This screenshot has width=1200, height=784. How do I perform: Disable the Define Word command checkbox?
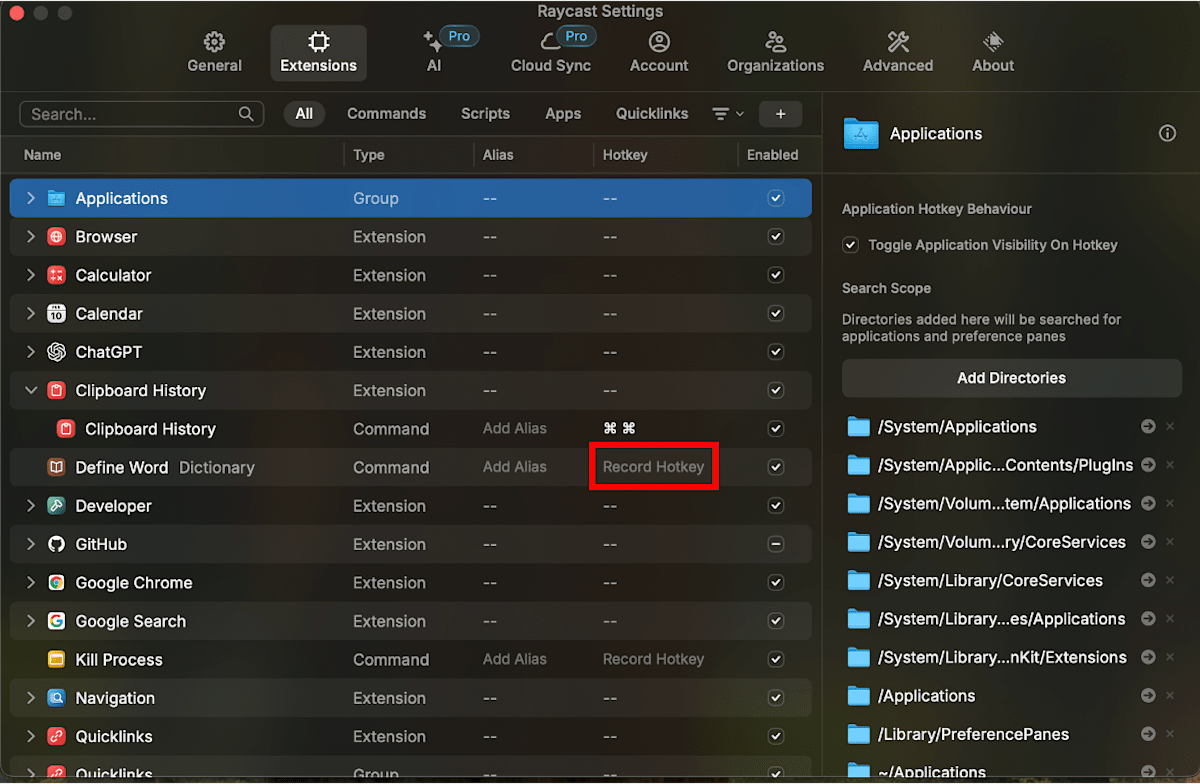[775, 467]
